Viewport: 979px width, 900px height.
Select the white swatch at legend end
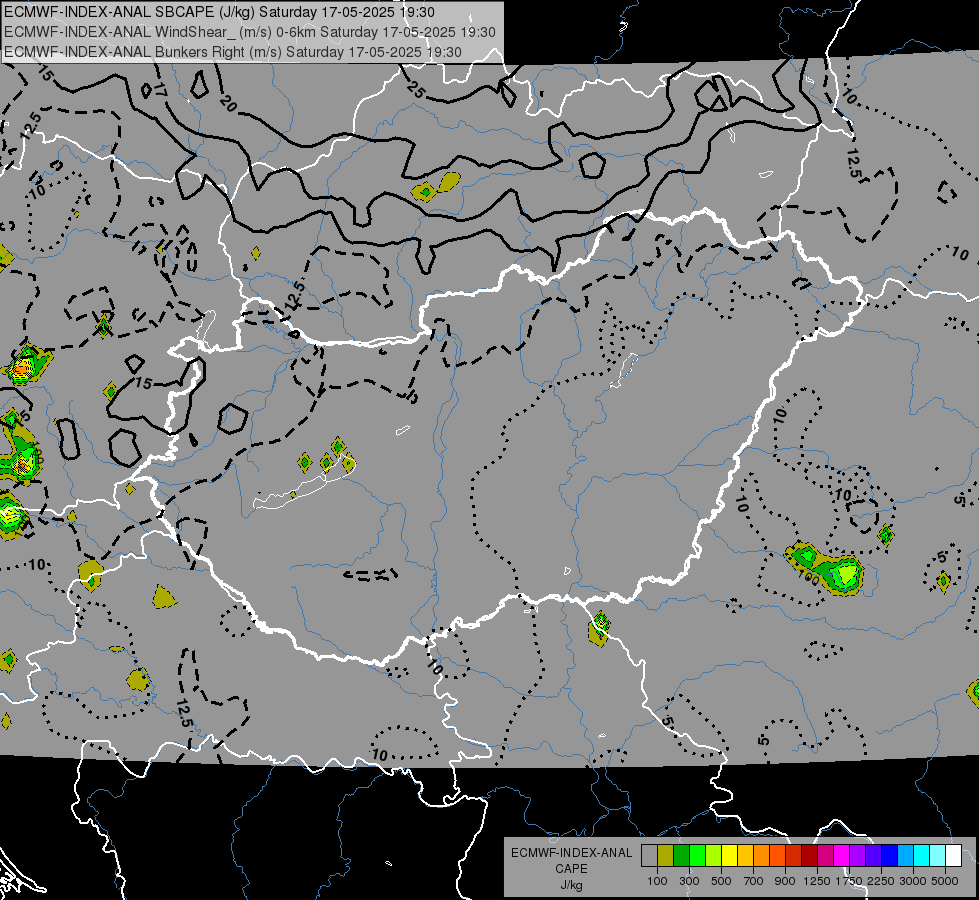click(953, 856)
